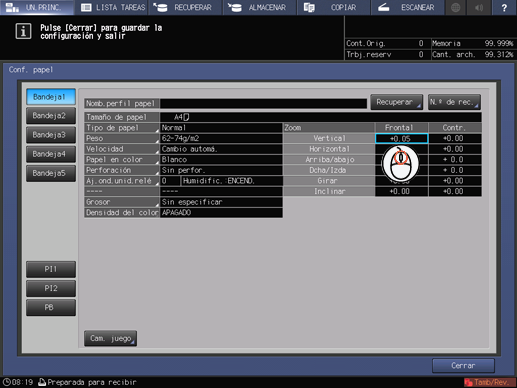Screen dimensions: 517x388
Task: Click the Humidific.:ENCEND. value
Action: click(x=232, y=181)
